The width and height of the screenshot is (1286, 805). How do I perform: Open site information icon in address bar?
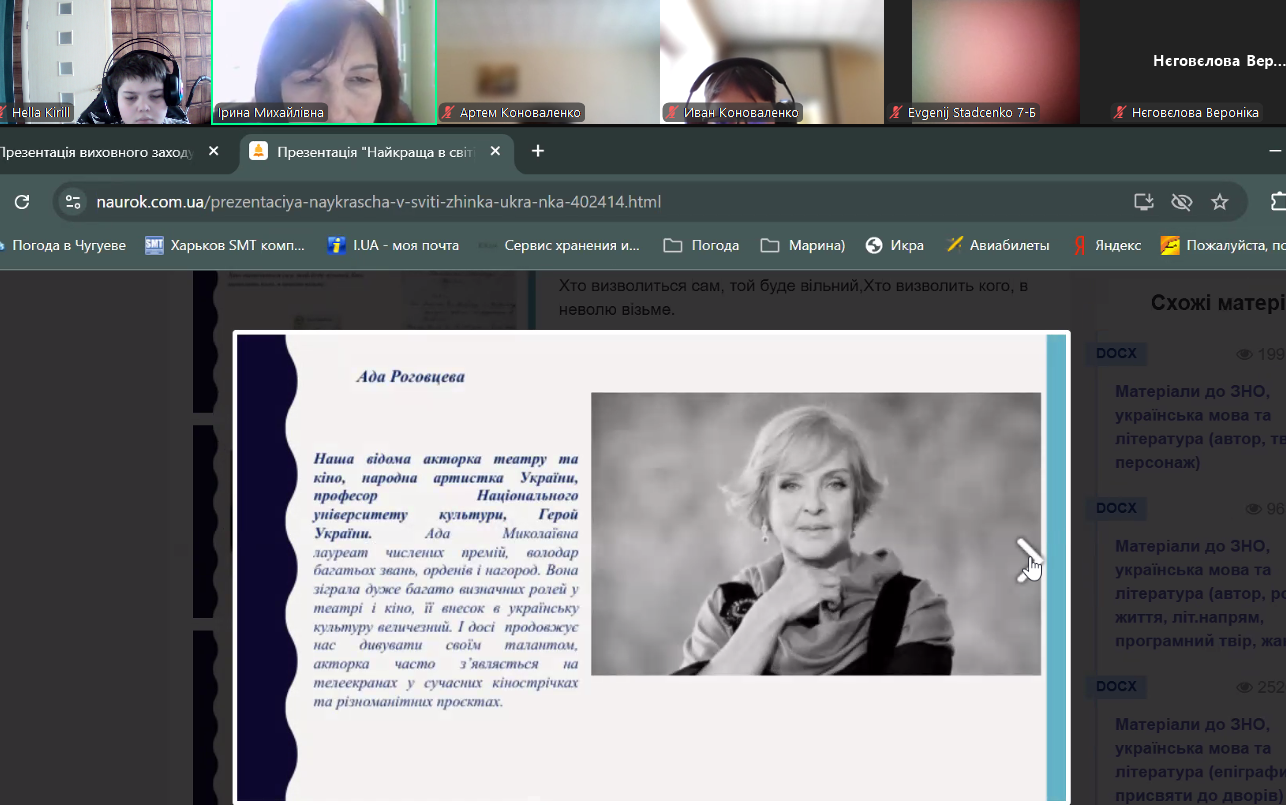pos(73,202)
